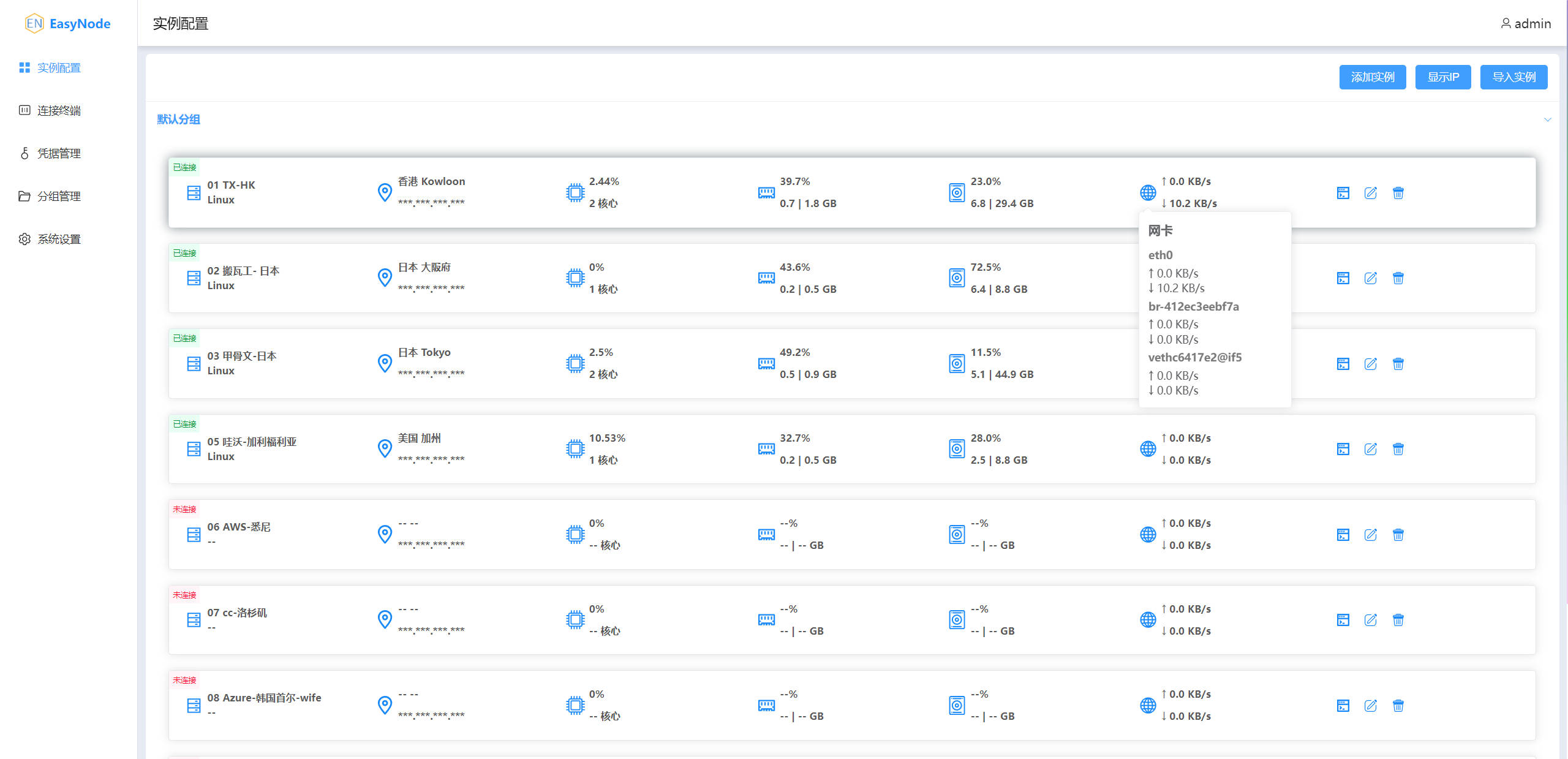
Task: Edit the 03 甲骨文-日本 instance
Action: pyautogui.click(x=1370, y=364)
